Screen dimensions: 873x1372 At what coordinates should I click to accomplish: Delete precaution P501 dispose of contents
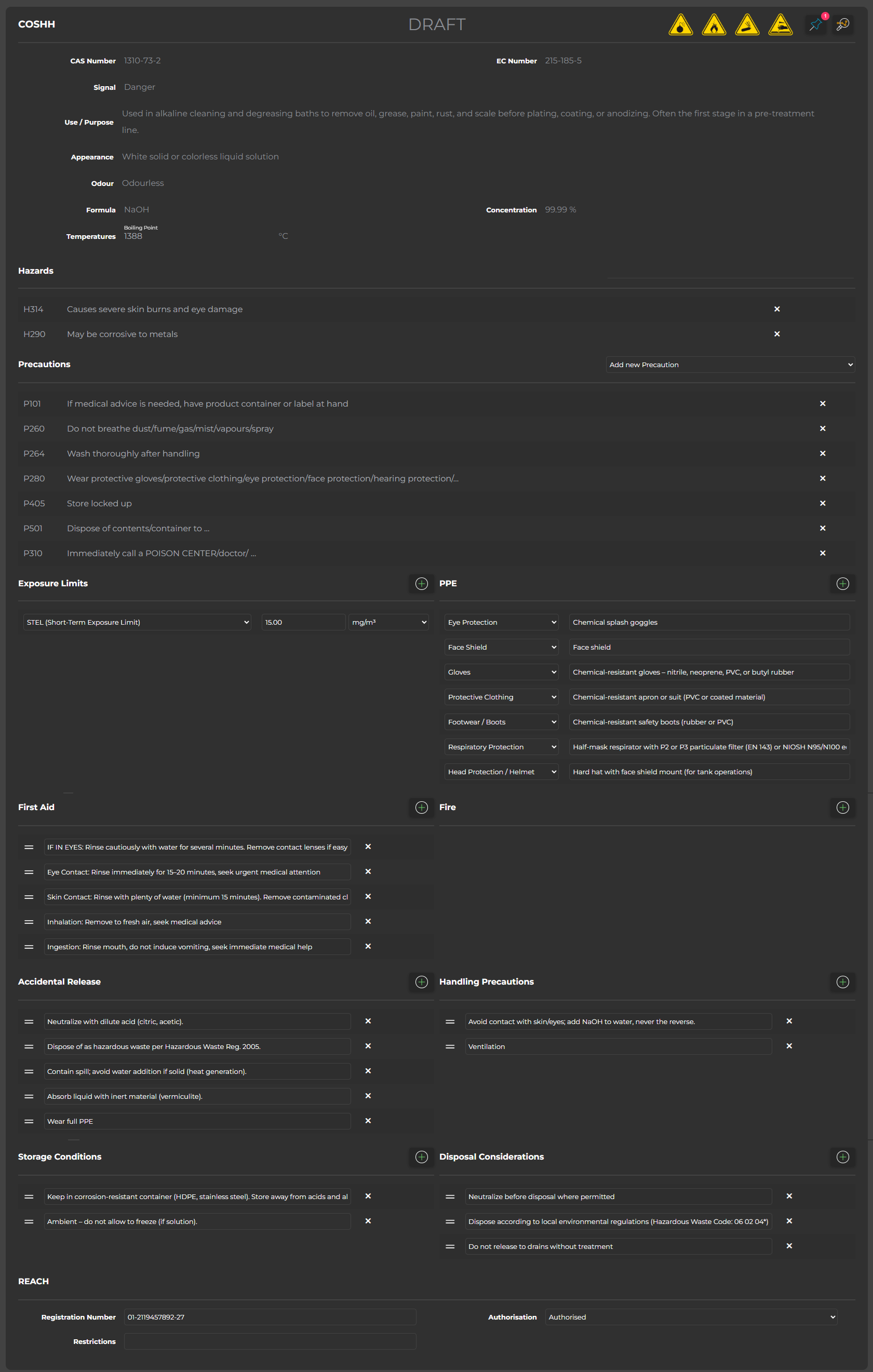point(822,529)
